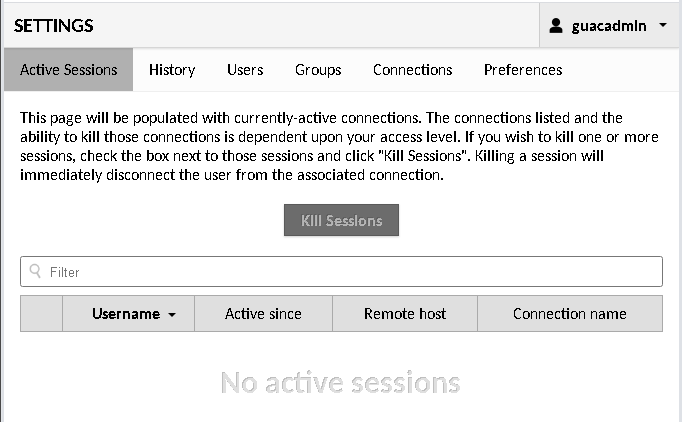
Task: Click the No active sessions placeholder text
Action: [341, 383]
